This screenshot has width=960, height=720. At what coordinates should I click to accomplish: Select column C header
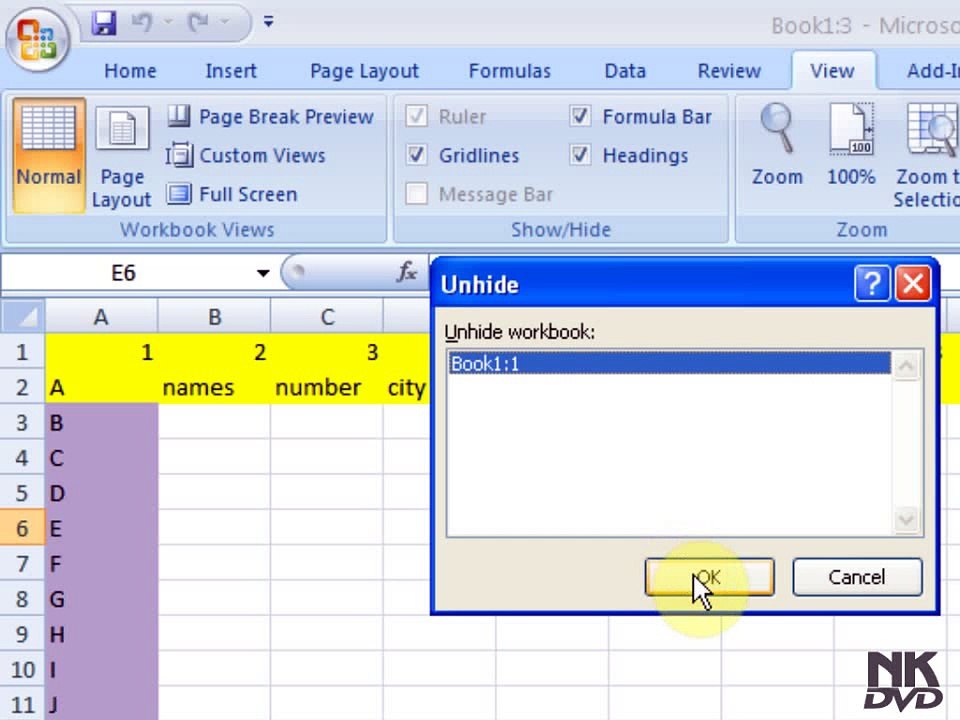click(327, 317)
